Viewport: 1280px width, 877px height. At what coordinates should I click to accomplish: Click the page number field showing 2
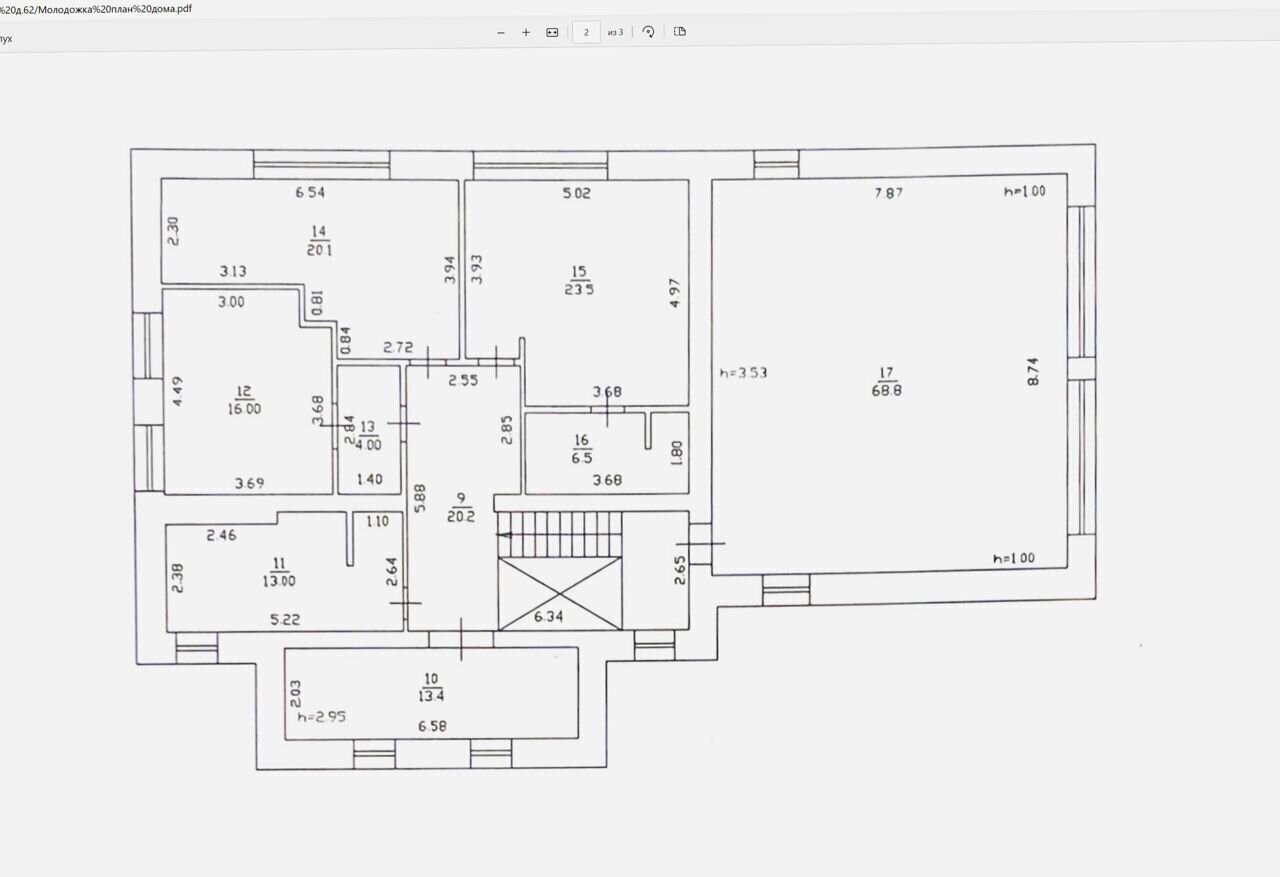(586, 32)
